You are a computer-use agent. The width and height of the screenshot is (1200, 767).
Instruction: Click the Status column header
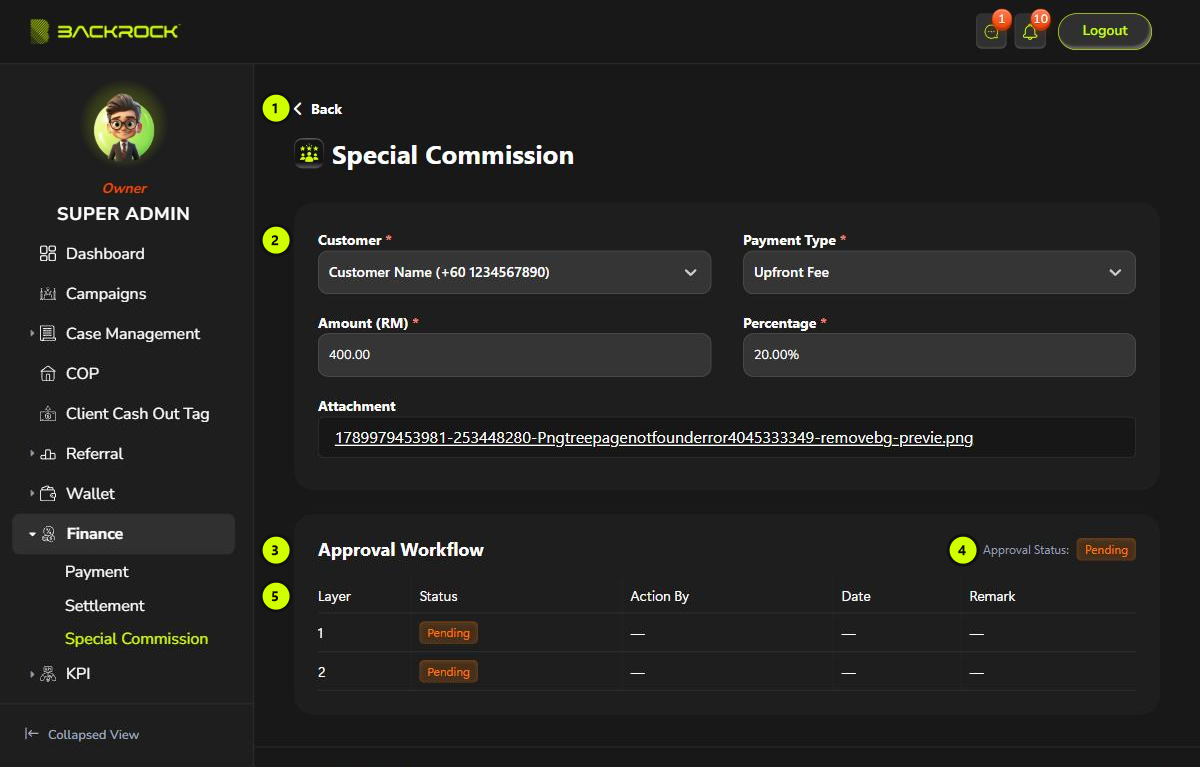click(x=438, y=596)
